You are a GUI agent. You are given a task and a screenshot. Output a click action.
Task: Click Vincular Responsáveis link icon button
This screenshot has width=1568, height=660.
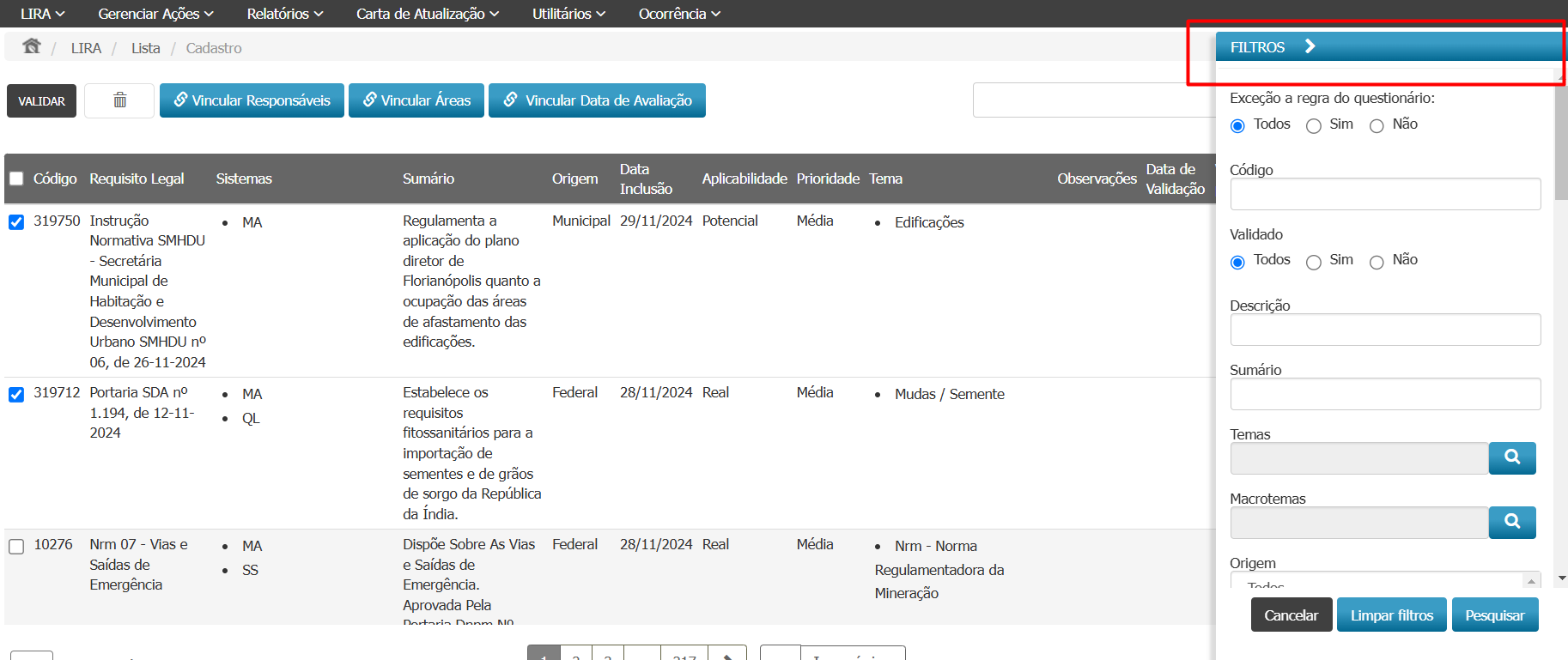click(x=252, y=100)
